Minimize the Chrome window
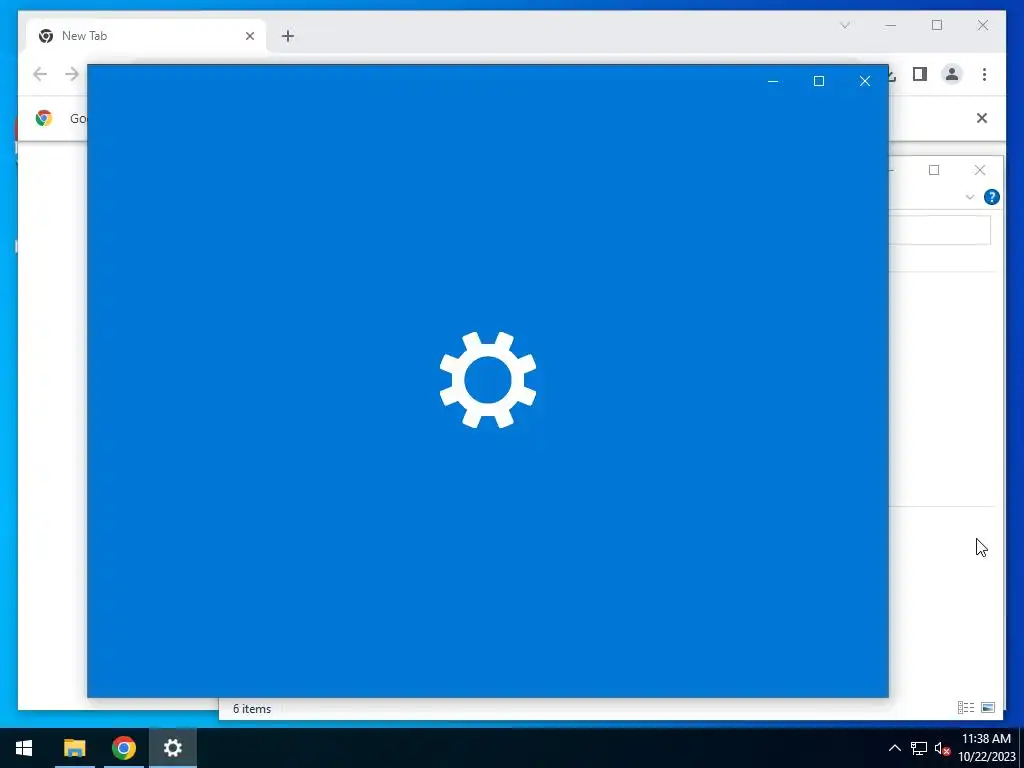1024x768 pixels. pyautogui.click(x=891, y=25)
